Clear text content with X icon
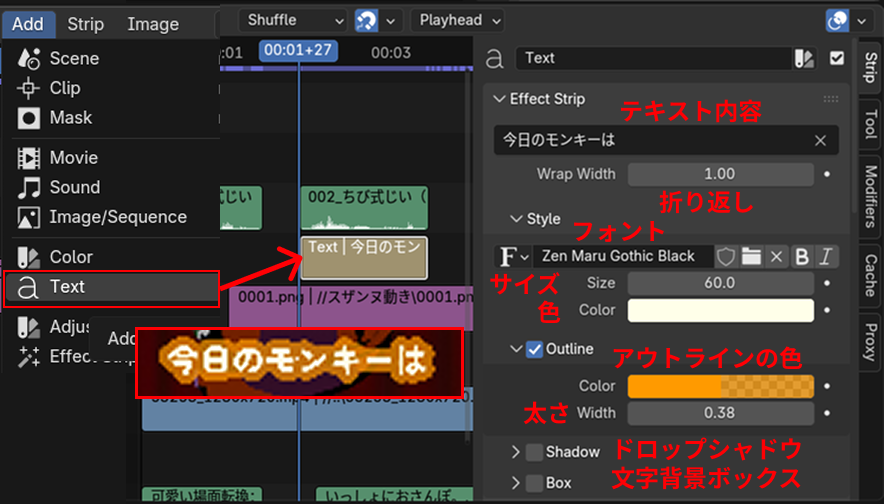 click(x=821, y=140)
